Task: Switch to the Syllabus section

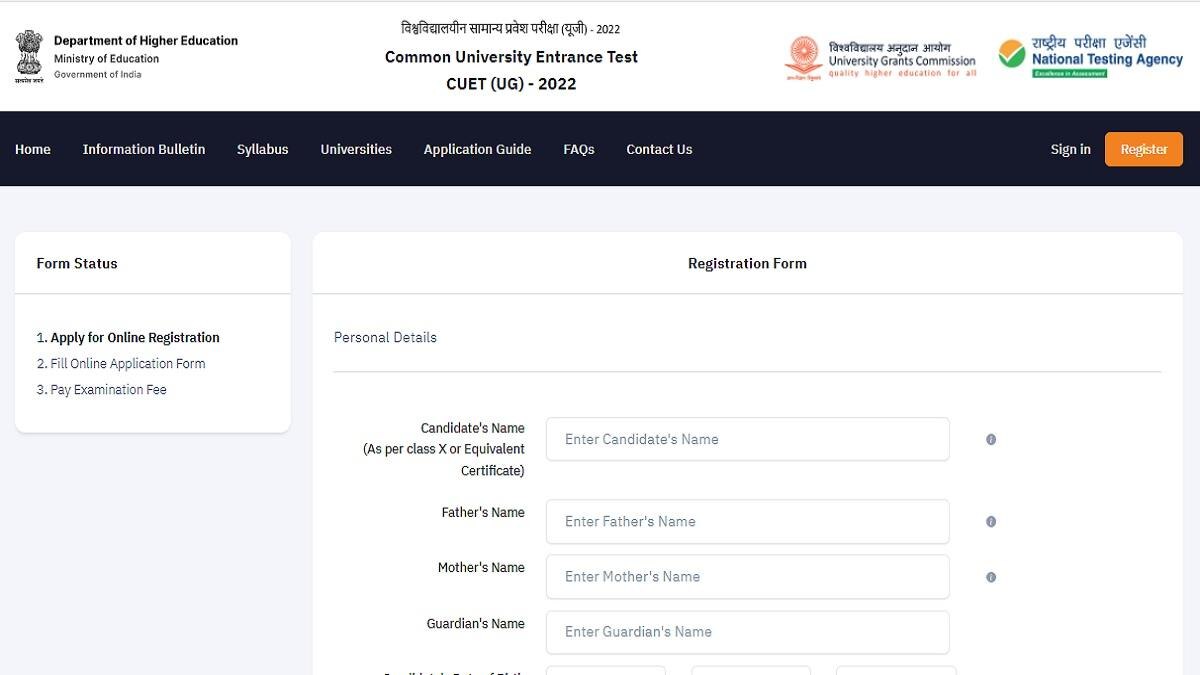Action: 262,149
